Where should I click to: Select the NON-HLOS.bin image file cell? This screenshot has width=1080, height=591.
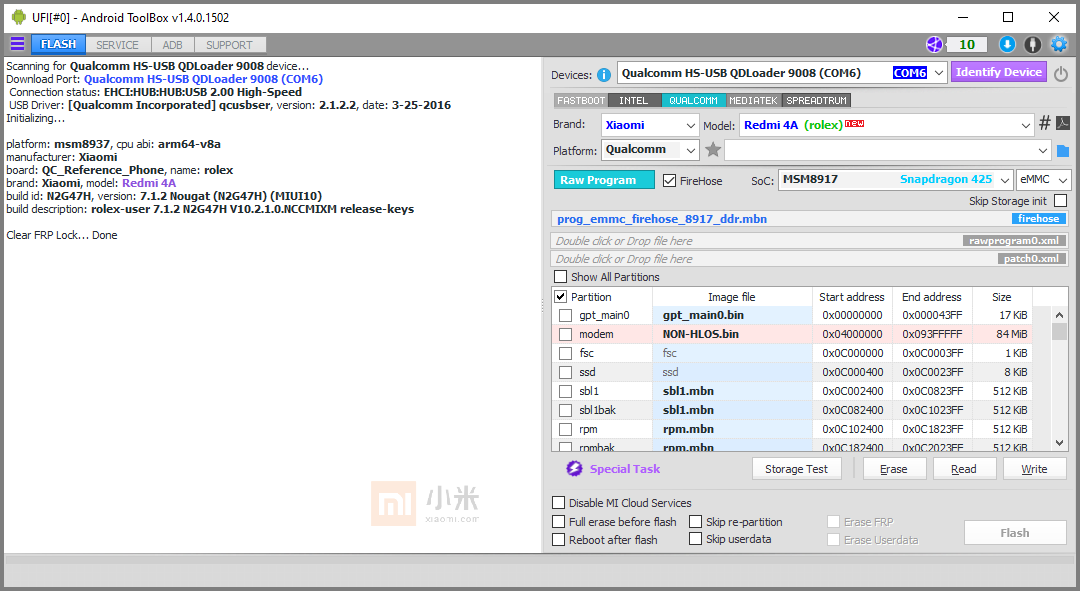[x=732, y=334]
